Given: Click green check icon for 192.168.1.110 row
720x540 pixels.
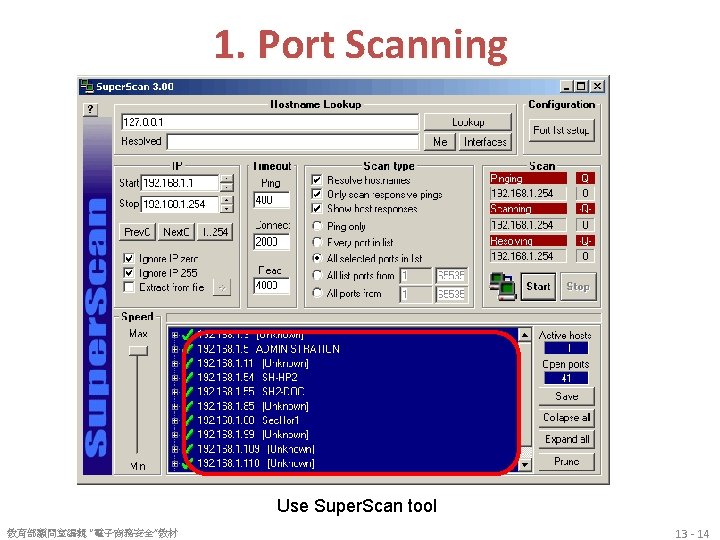Looking at the screenshot, I should coord(188,464).
